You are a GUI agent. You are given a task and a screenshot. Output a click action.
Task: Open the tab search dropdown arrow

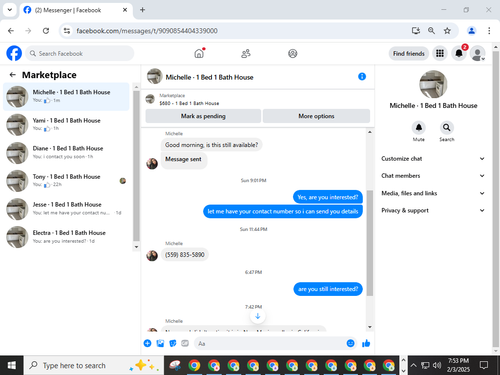pos(10,10)
